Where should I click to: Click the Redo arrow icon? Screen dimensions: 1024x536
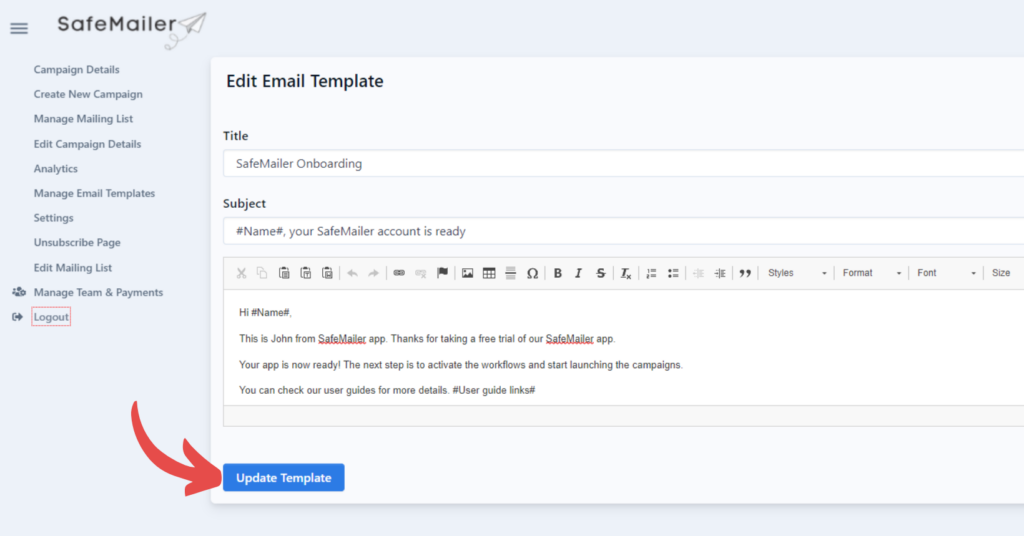(x=374, y=273)
